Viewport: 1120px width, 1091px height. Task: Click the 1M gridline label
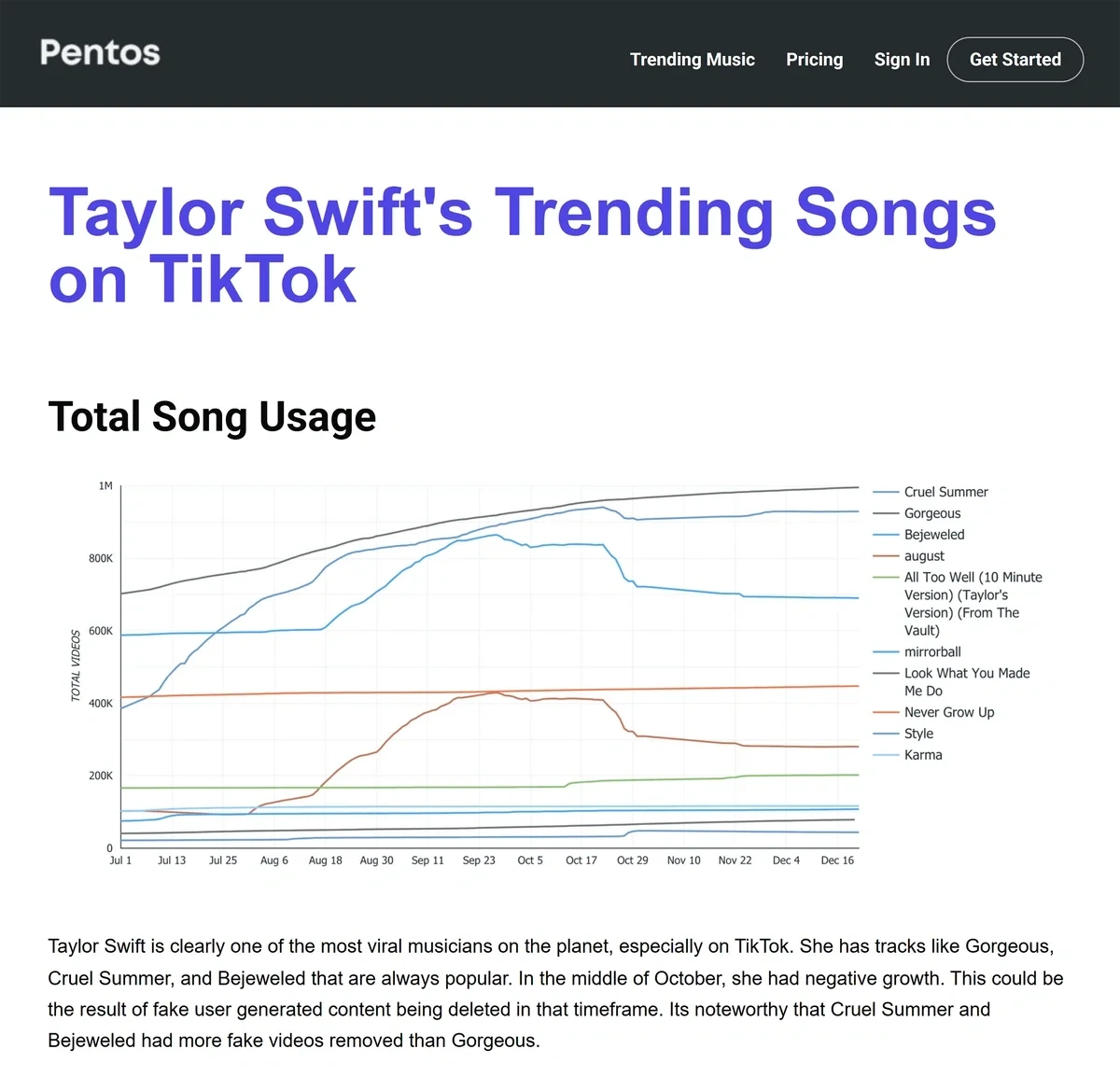click(x=105, y=485)
